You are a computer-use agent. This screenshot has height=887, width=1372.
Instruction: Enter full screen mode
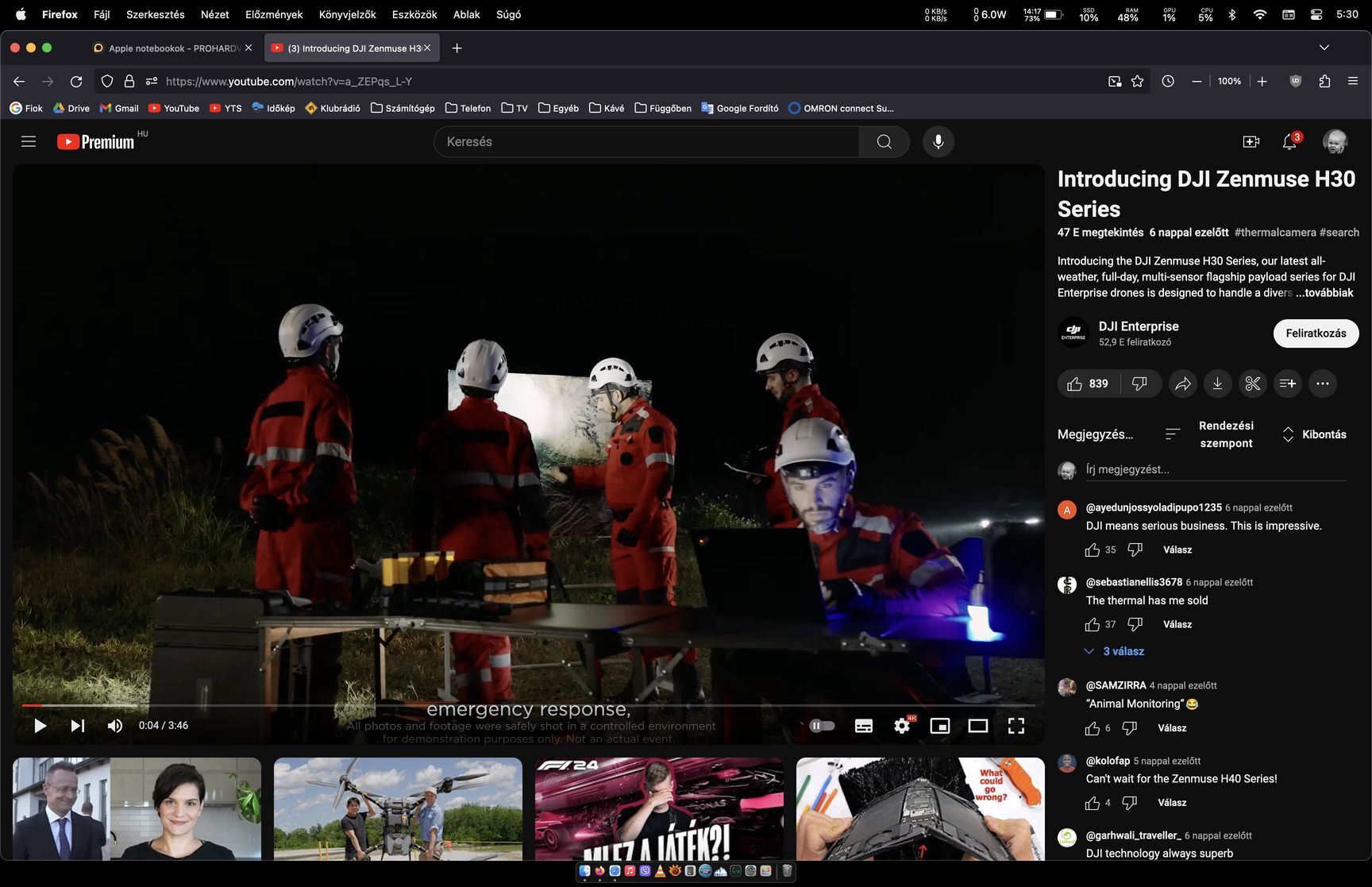click(x=1016, y=725)
